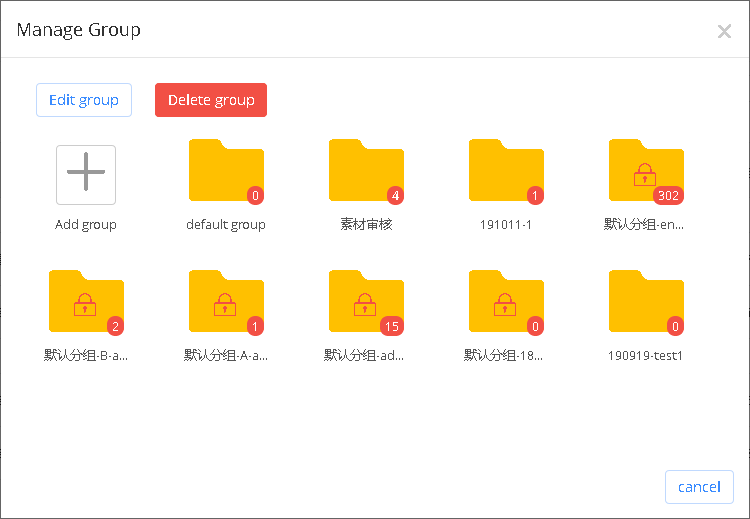Screen dimensions: 750x519
Task: Select the 素材审核 folder icon
Action: [x=366, y=170]
